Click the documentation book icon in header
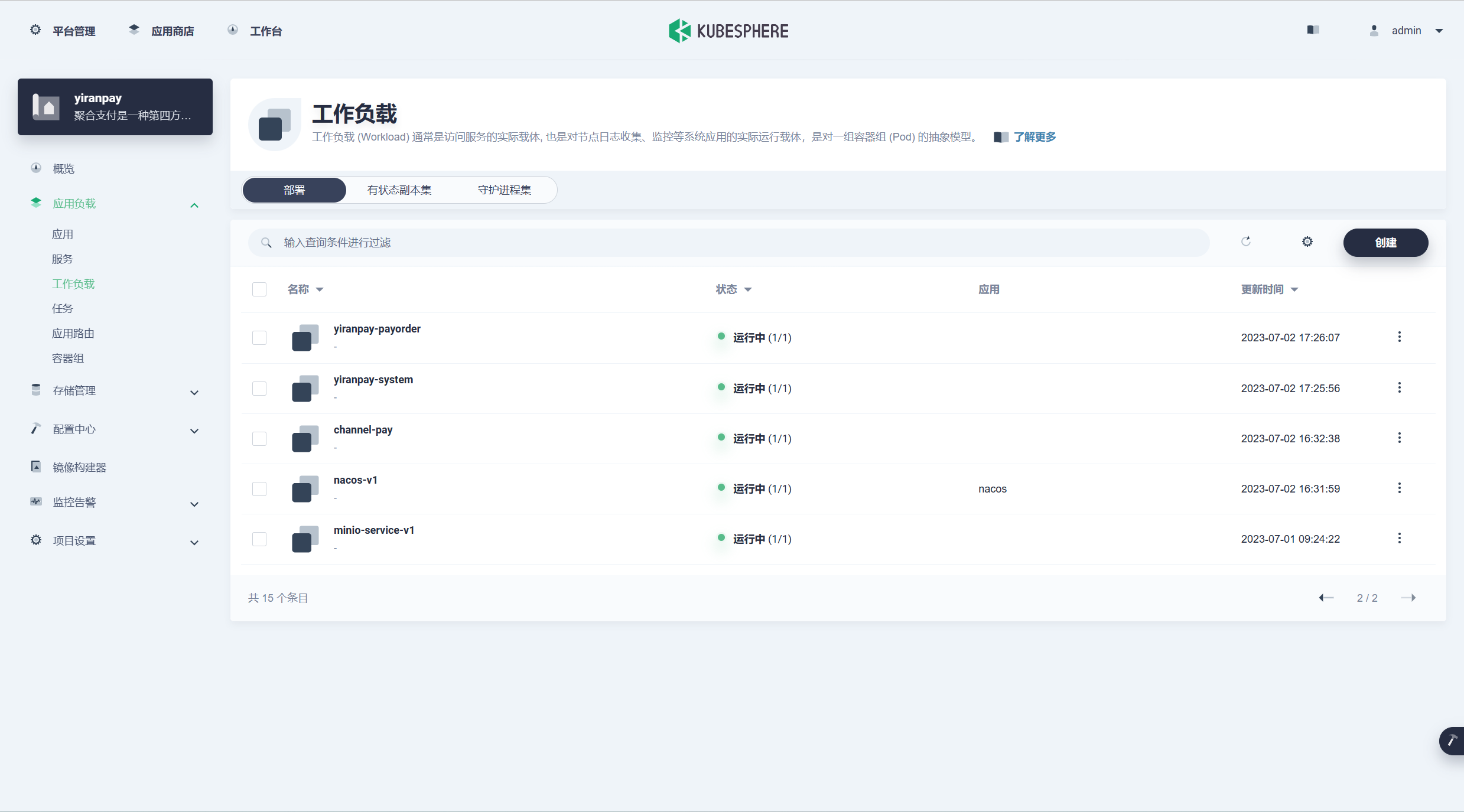The height and width of the screenshot is (812, 1464). click(1313, 30)
